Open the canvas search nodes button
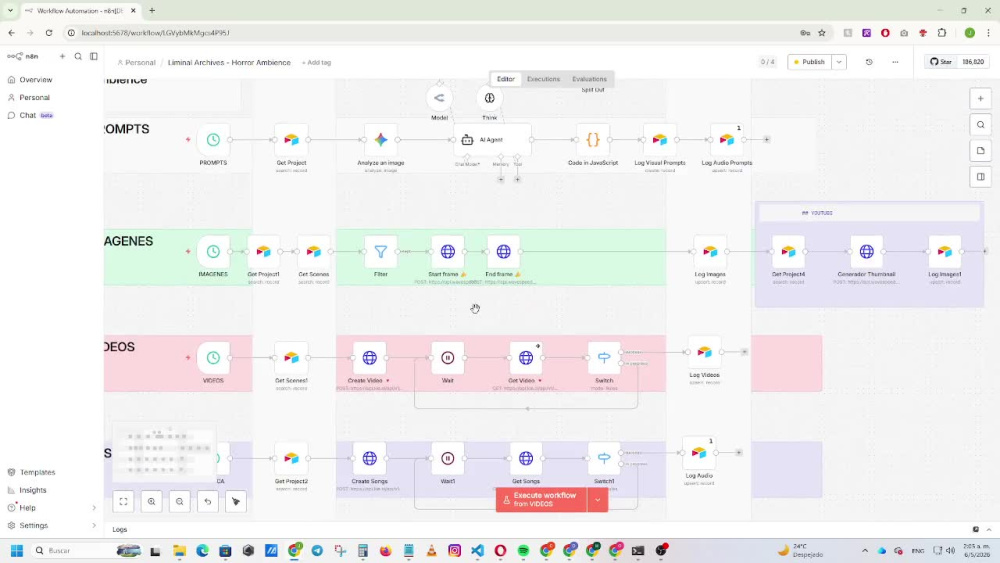Screen dimensions: 1000x563 pyautogui.click(x=980, y=125)
